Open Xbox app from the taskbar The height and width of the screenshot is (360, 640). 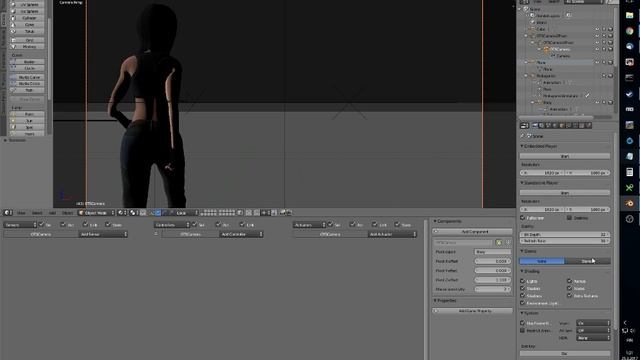[629, 187]
